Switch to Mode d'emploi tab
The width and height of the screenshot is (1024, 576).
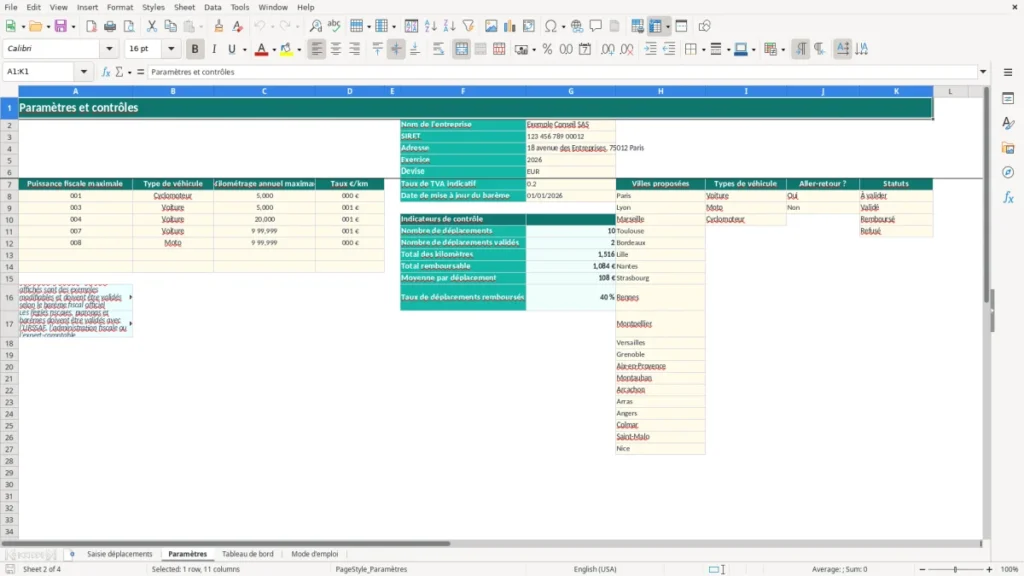315,554
